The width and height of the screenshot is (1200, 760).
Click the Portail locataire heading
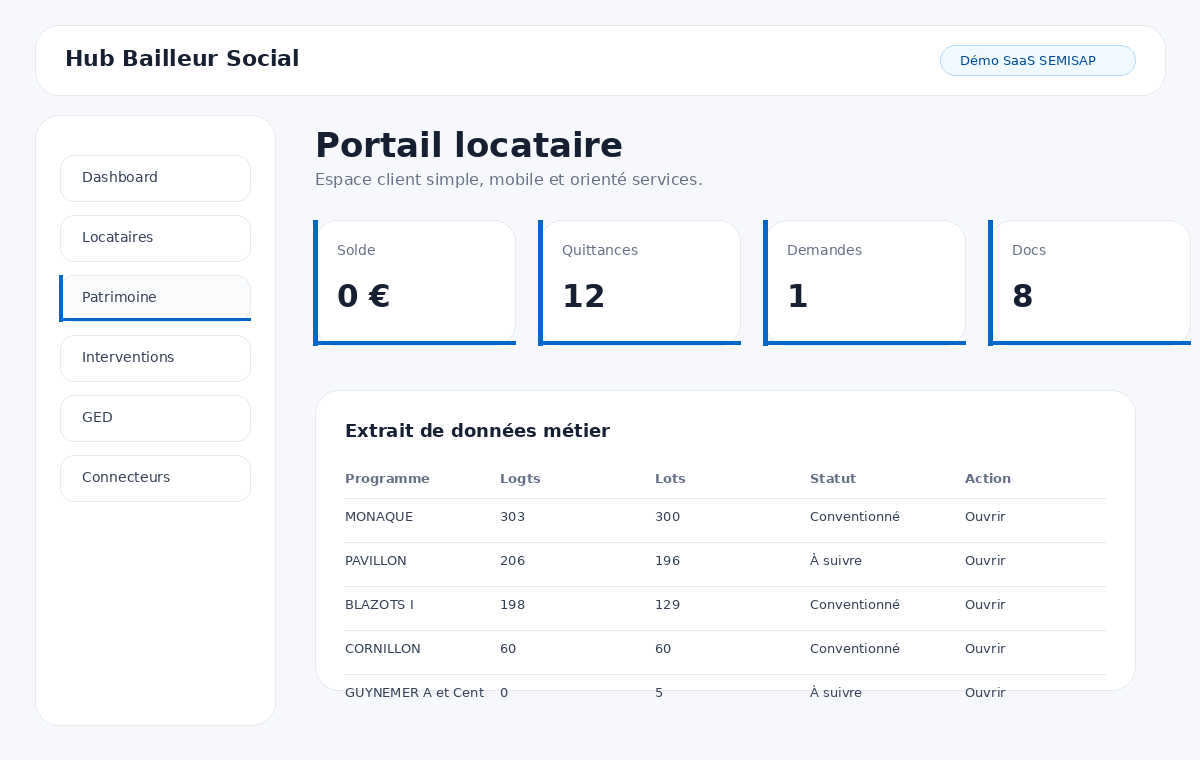tap(469, 146)
